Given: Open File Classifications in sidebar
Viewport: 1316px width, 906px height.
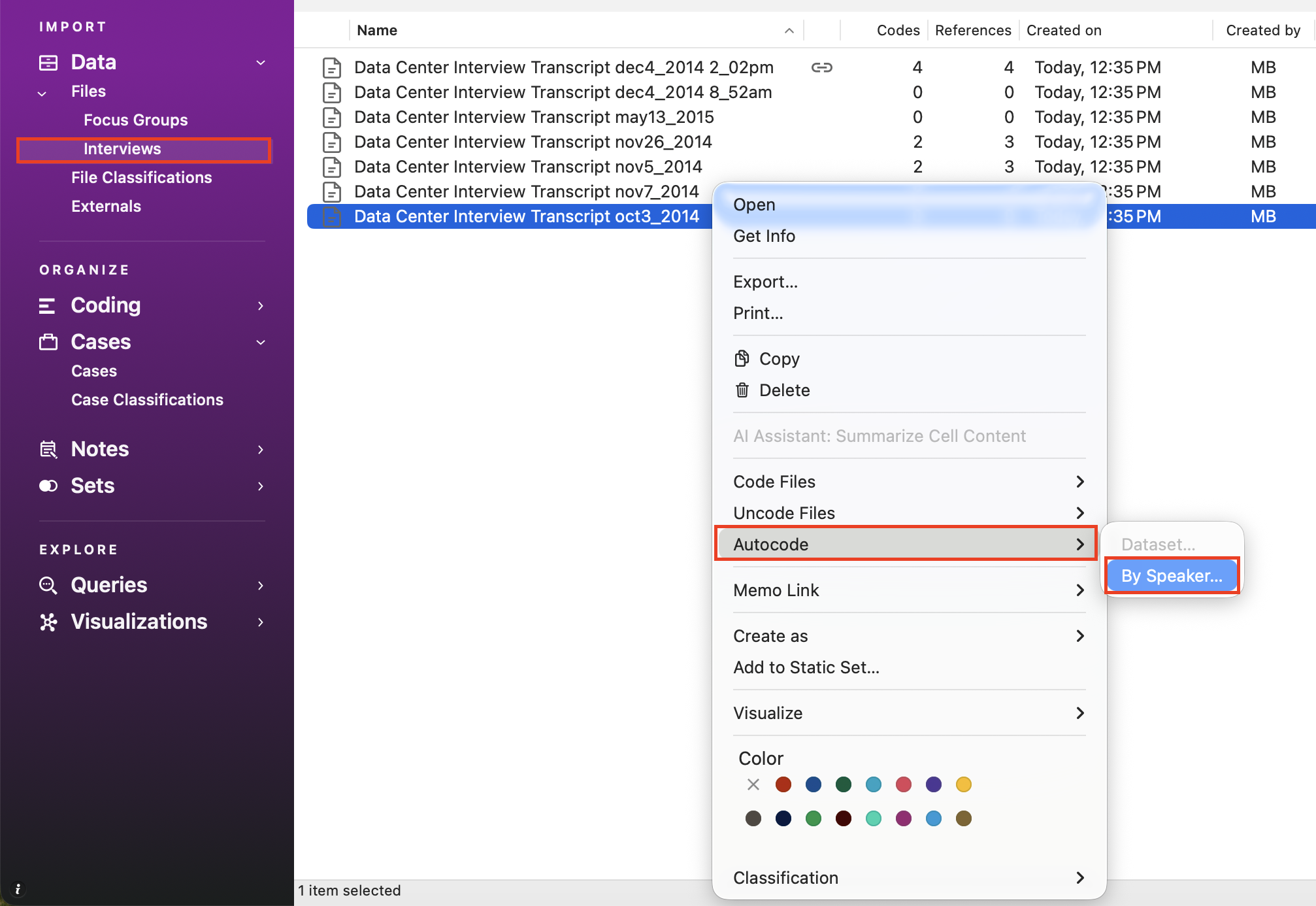Looking at the screenshot, I should pos(142,178).
